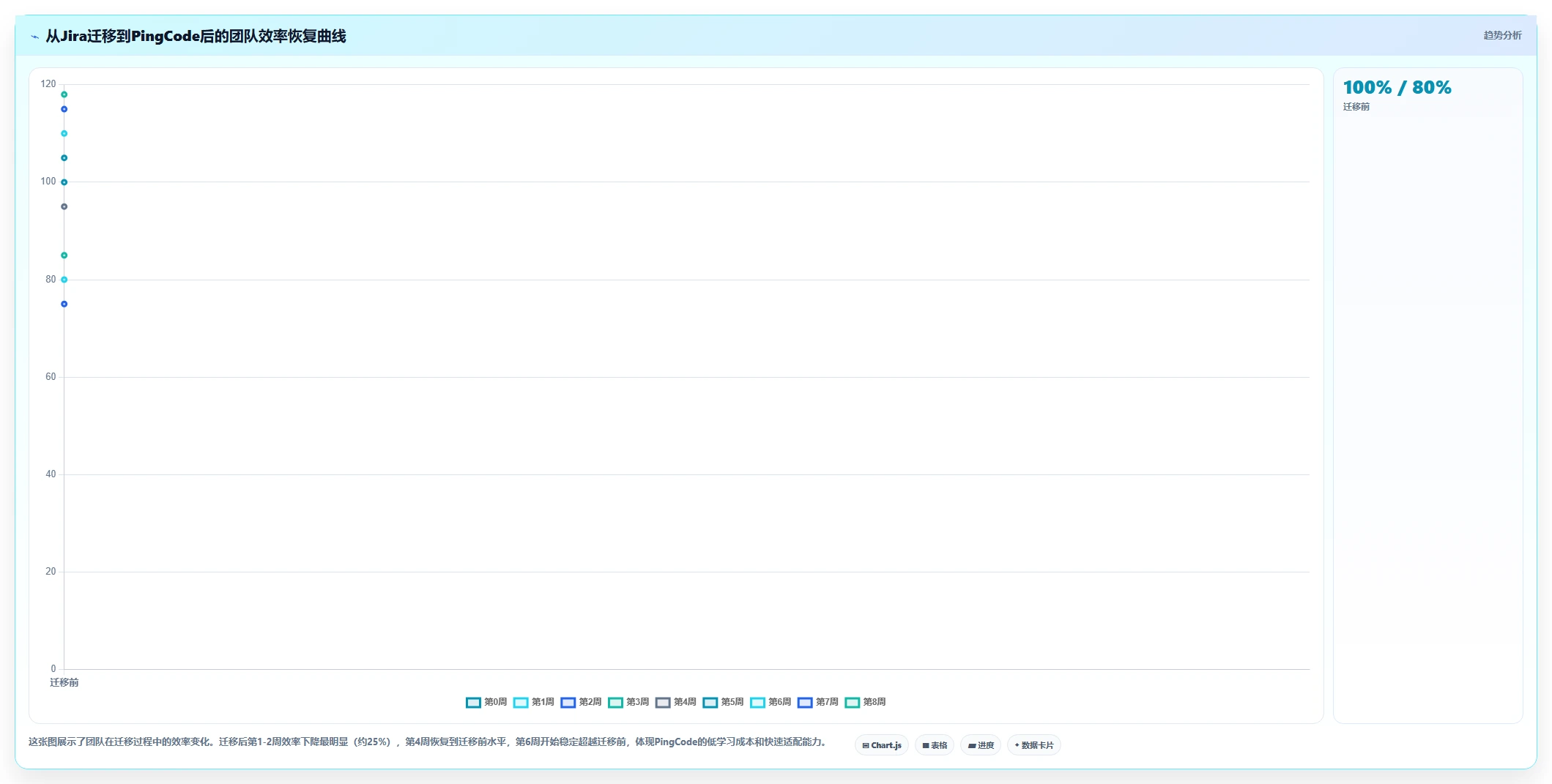The height and width of the screenshot is (784, 1552).
Task: Select the teal data point at 85
Action: tap(64, 255)
